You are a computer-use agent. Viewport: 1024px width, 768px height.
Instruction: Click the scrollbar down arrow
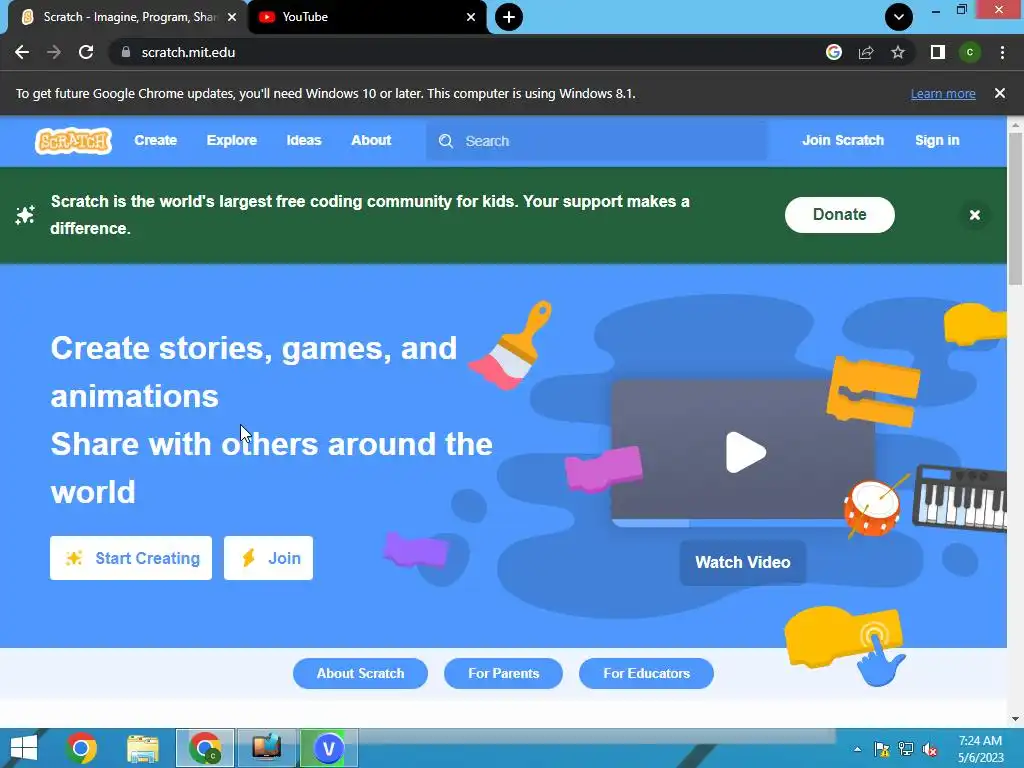click(1016, 719)
